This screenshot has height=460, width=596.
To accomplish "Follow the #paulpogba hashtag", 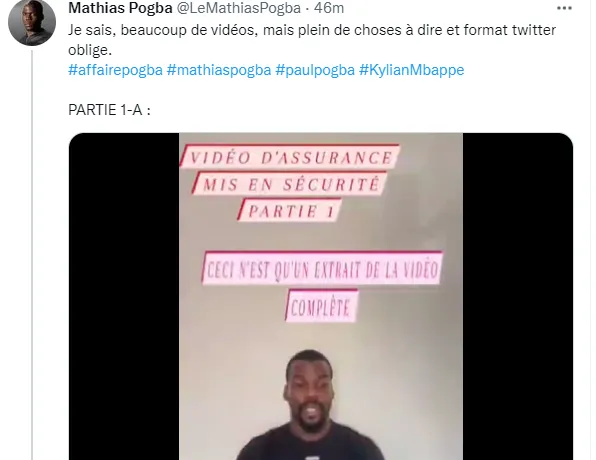I will pos(315,70).
